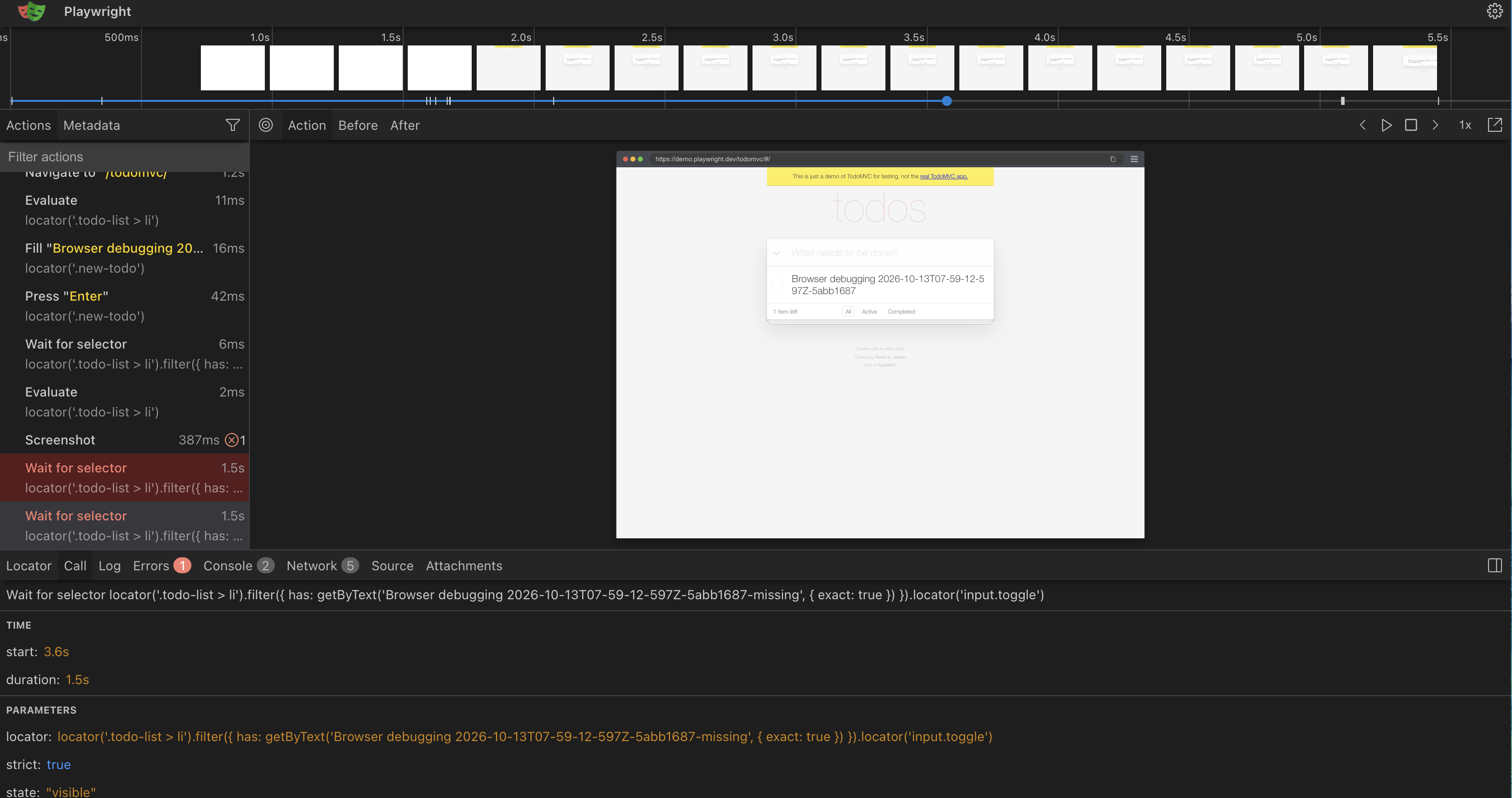Activate the pick locator target icon
This screenshot has width=1512, height=798.
(x=266, y=125)
